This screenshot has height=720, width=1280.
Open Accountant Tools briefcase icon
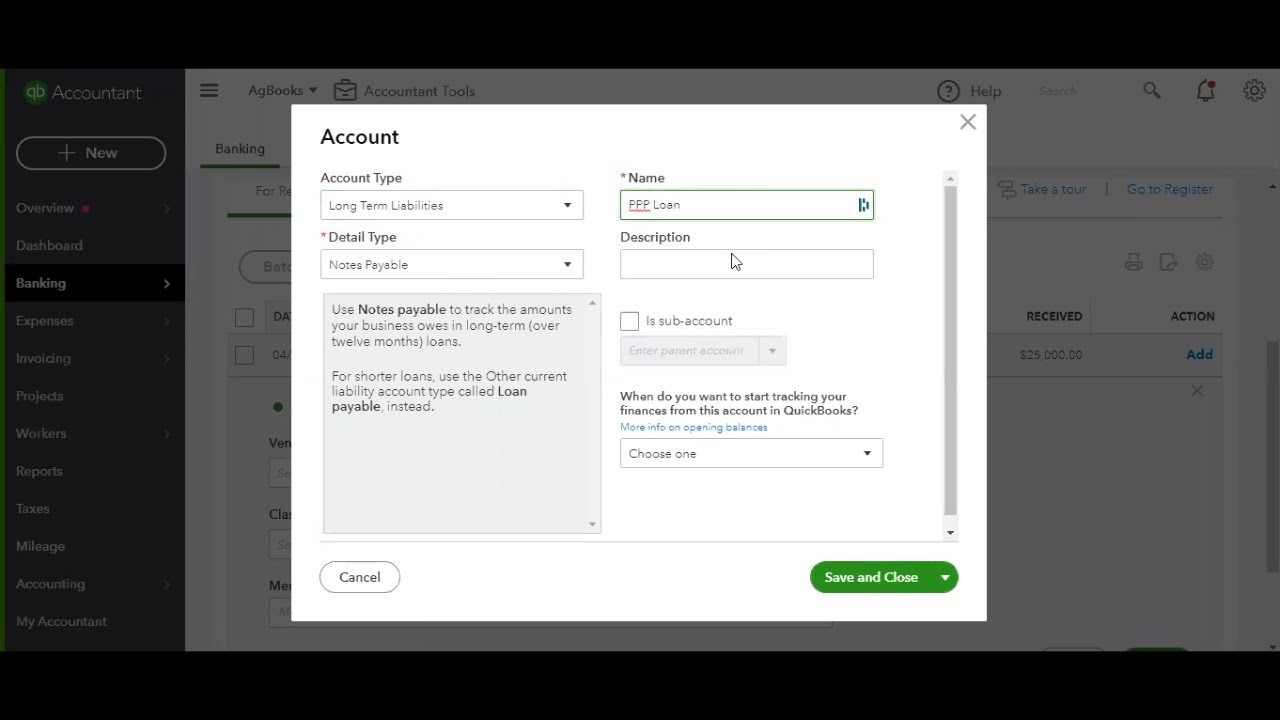[x=345, y=91]
